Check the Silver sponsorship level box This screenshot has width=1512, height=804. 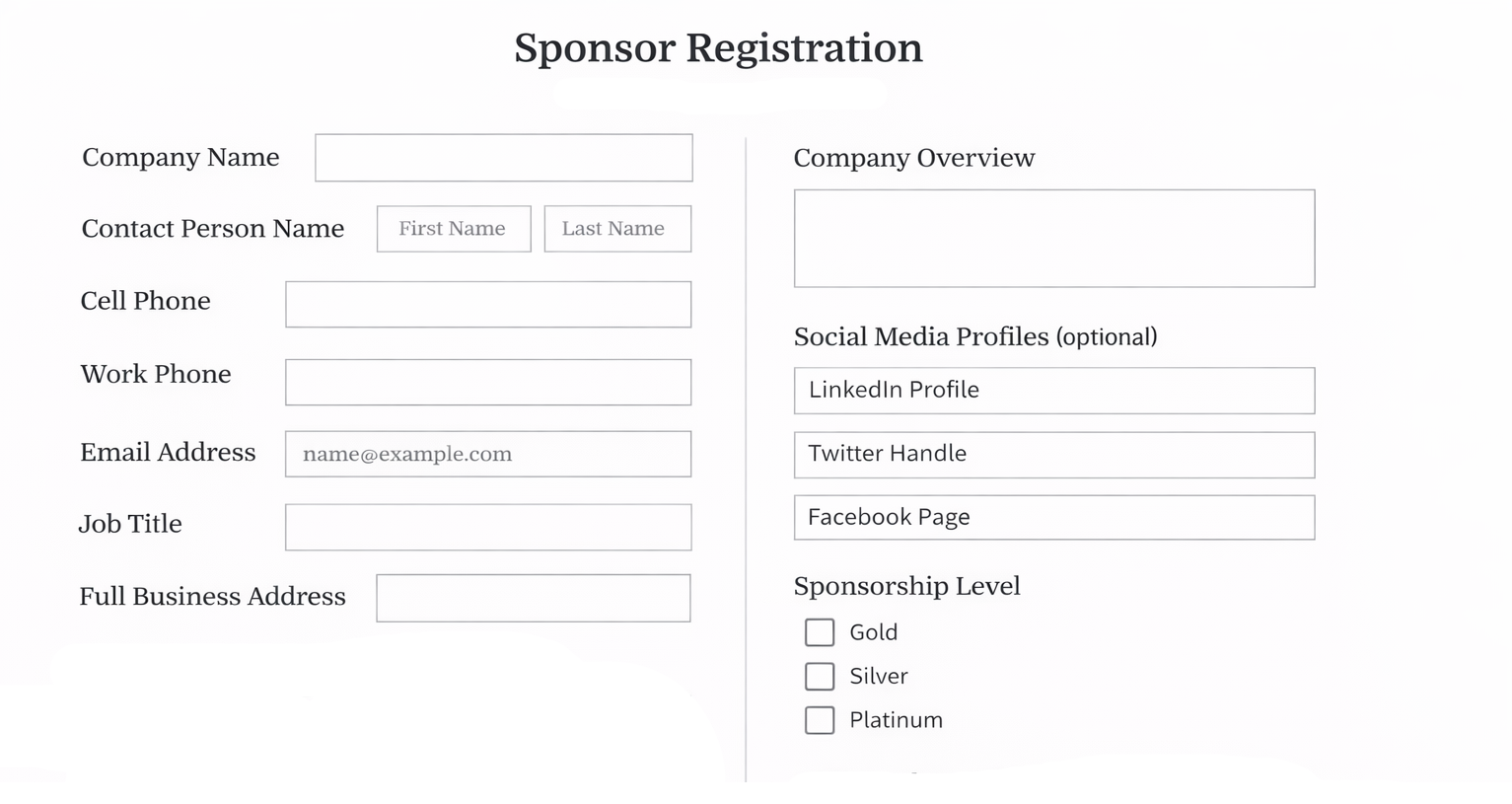(820, 676)
